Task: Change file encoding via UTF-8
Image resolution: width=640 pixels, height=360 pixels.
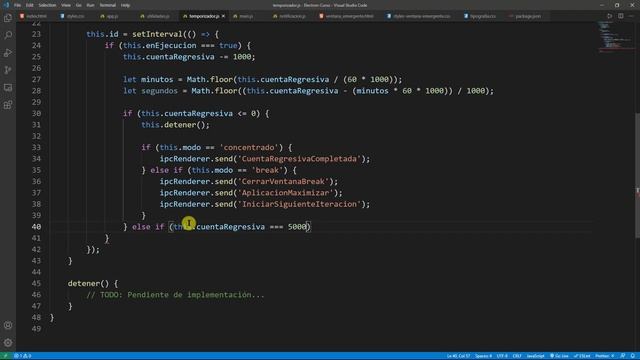Action: (x=502, y=356)
